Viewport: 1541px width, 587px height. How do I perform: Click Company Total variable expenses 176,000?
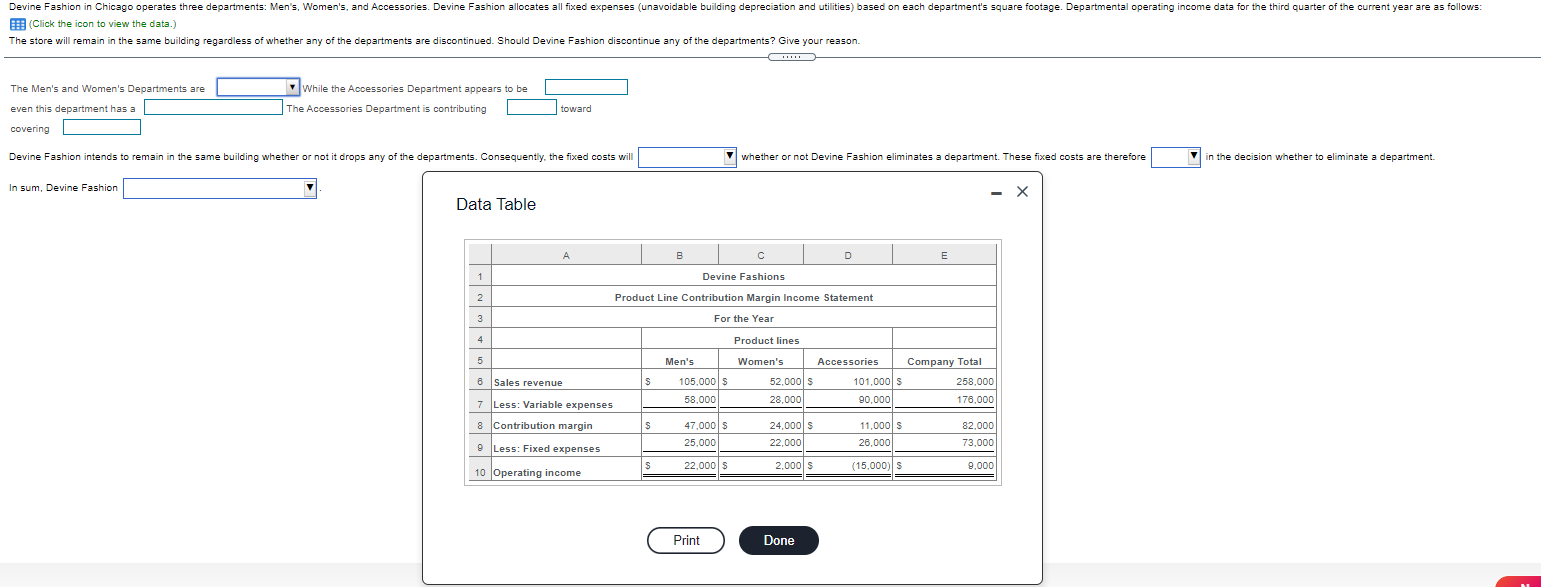945,400
